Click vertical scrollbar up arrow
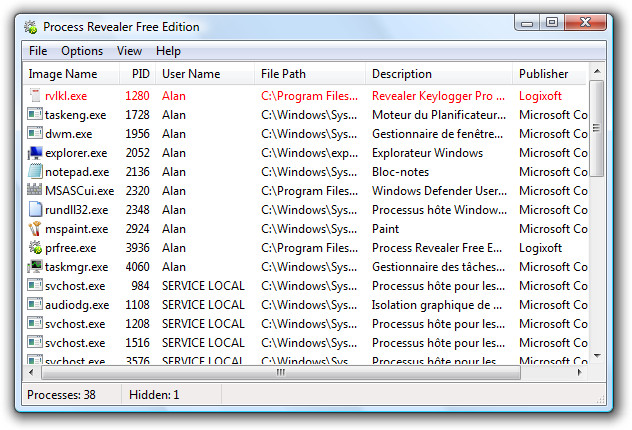The width and height of the screenshot is (632, 430). [597, 71]
